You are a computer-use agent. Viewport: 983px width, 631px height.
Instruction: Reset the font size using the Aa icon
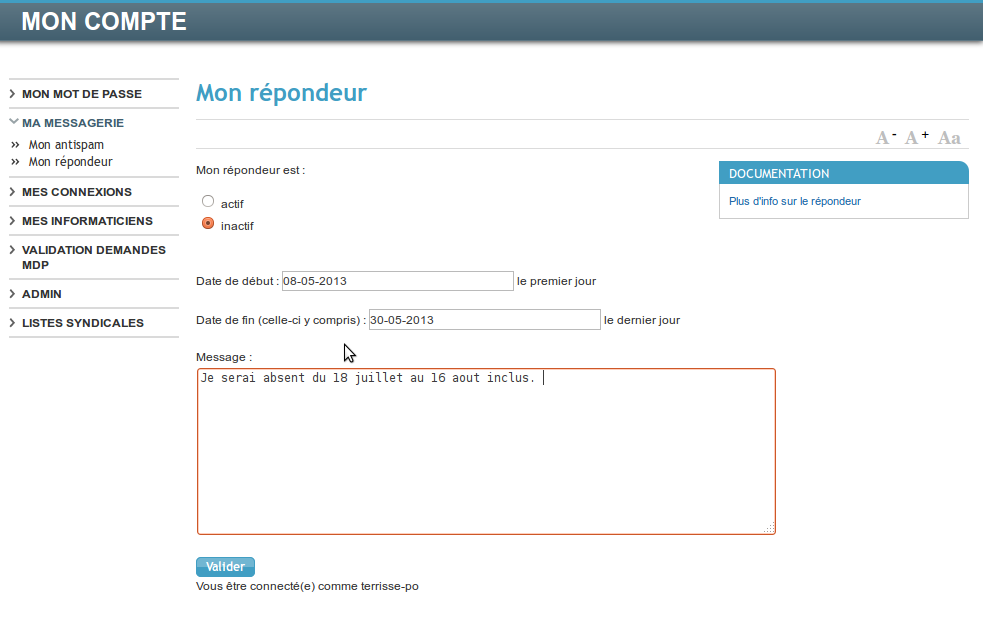click(947, 137)
